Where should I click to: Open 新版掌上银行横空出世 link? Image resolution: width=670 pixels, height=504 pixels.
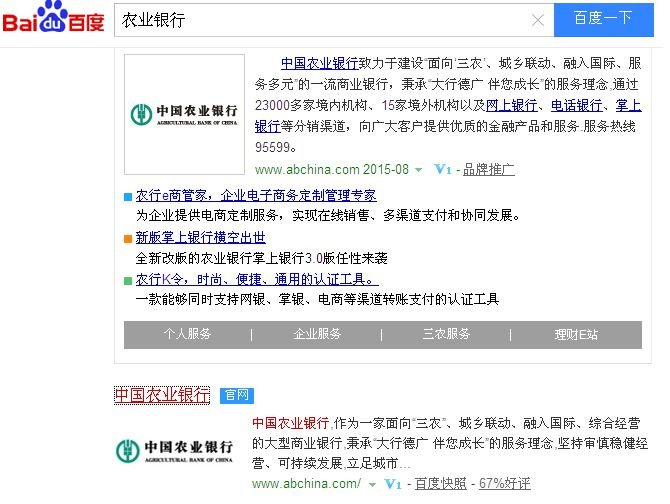200,237
